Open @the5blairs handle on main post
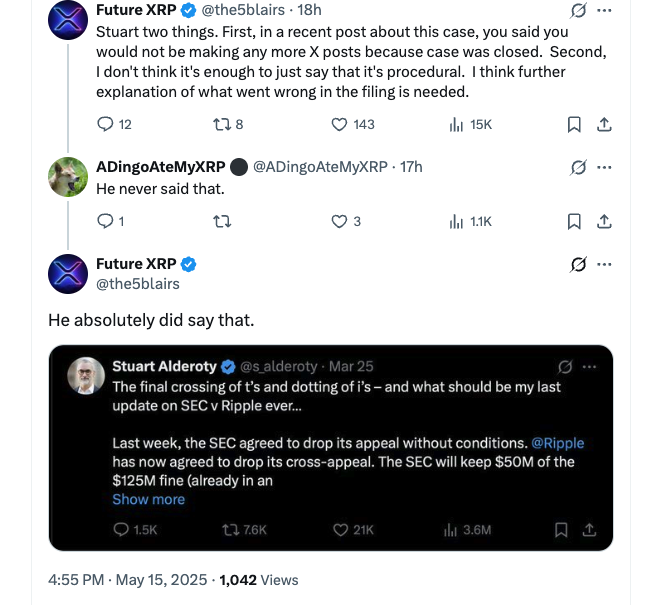This screenshot has height=605, width=657. tap(138, 284)
